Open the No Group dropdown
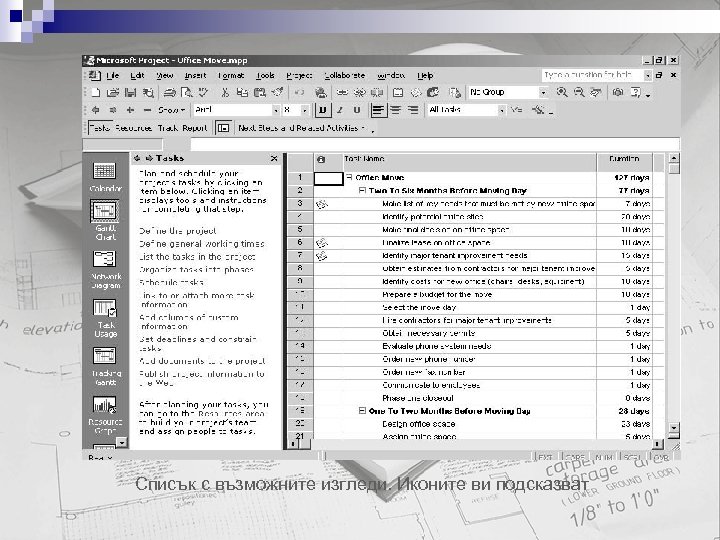Viewport: 720px width, 540px height. pyautogui.click(x=544, y=93)
